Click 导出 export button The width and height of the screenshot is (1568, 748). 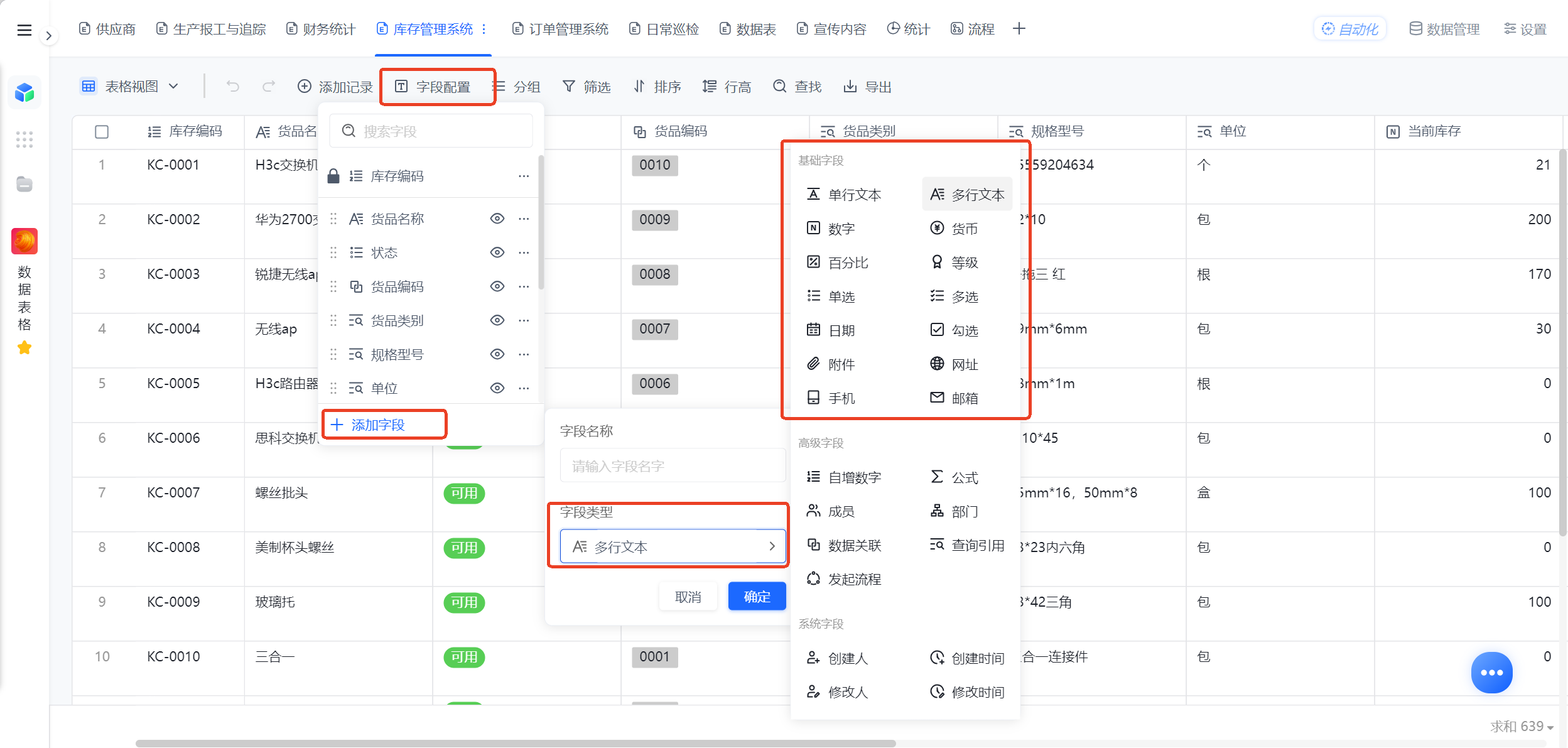(x=868, y=86)
